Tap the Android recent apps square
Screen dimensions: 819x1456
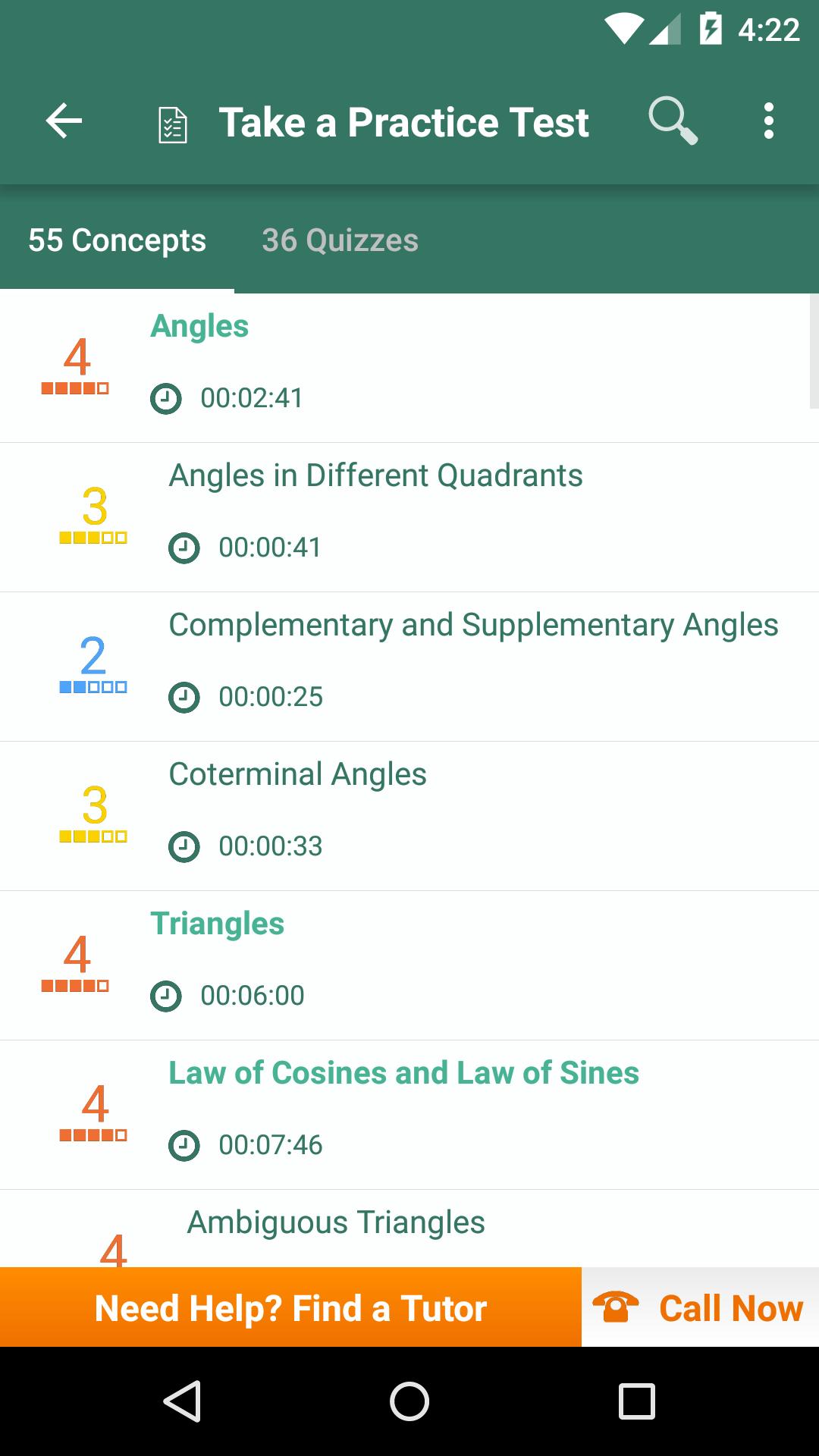(x=636, y=1401)
